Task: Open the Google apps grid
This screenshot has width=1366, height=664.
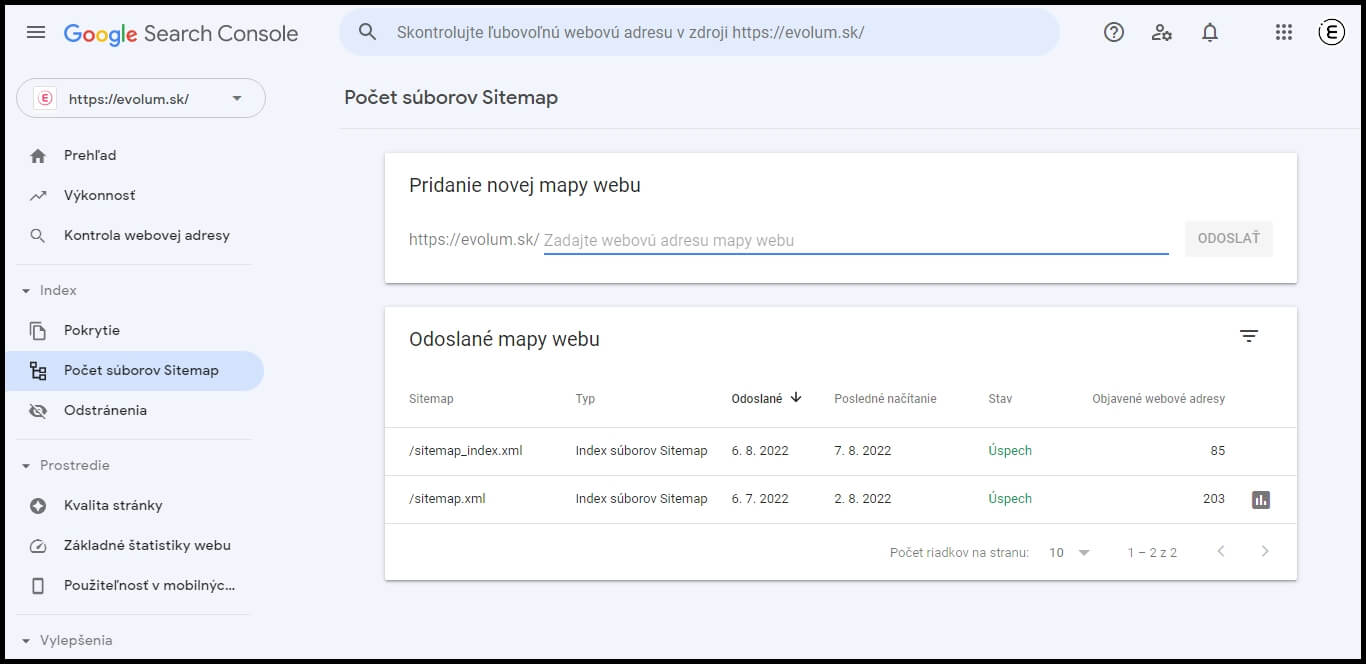Action: pyautogui.click(x=1284, y=32)
